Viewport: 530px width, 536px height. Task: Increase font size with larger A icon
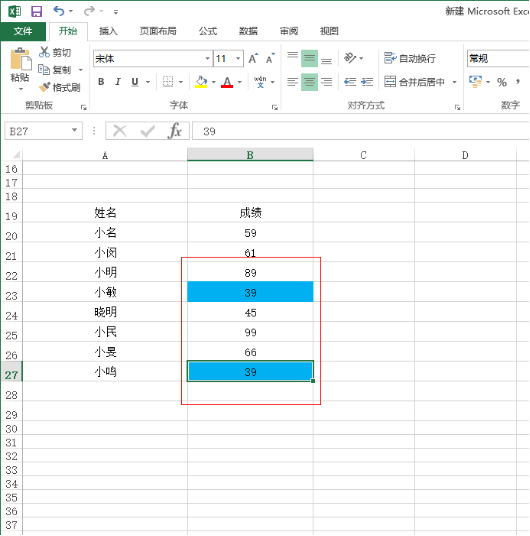[253, 58]
